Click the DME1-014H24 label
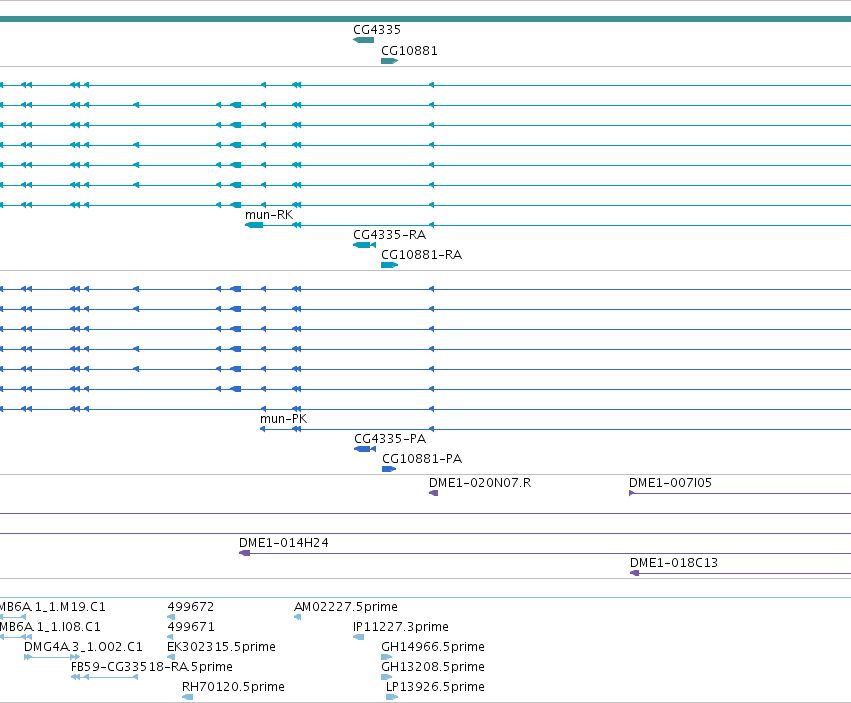The height and width of the screenshot is (703, 851). pos(284,543)
